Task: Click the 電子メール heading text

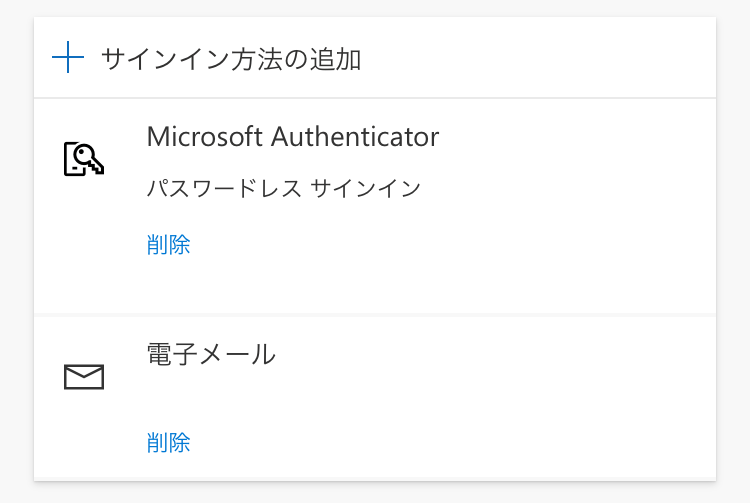Action: (x=211, y=355)
